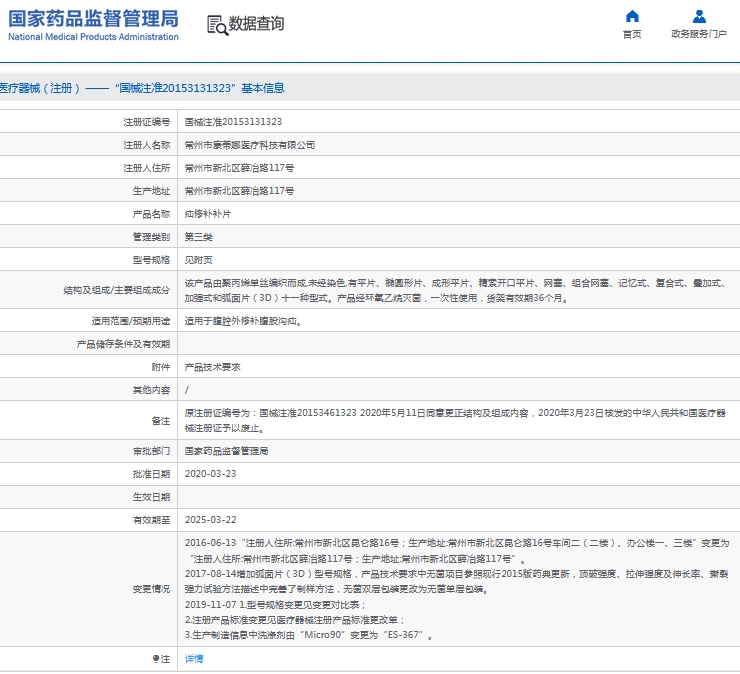This screenshot has width=740, height=674.
Task: Select expiry date 2025-03-22
Action: click(x=210, y=520)
